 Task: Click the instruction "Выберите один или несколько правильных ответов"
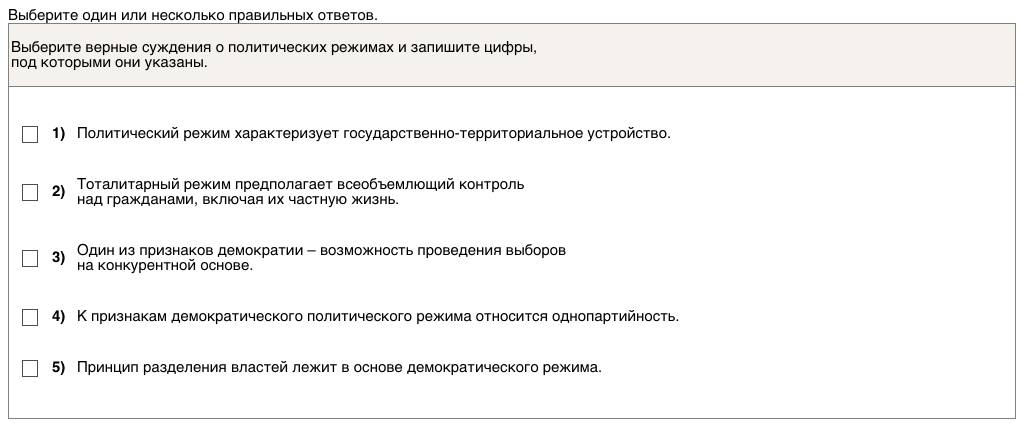(x=193, y=16)
